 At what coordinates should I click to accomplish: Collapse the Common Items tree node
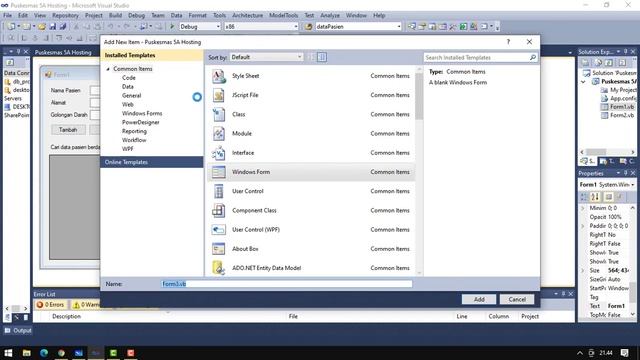pyautogui.click(x=108, y=69)
